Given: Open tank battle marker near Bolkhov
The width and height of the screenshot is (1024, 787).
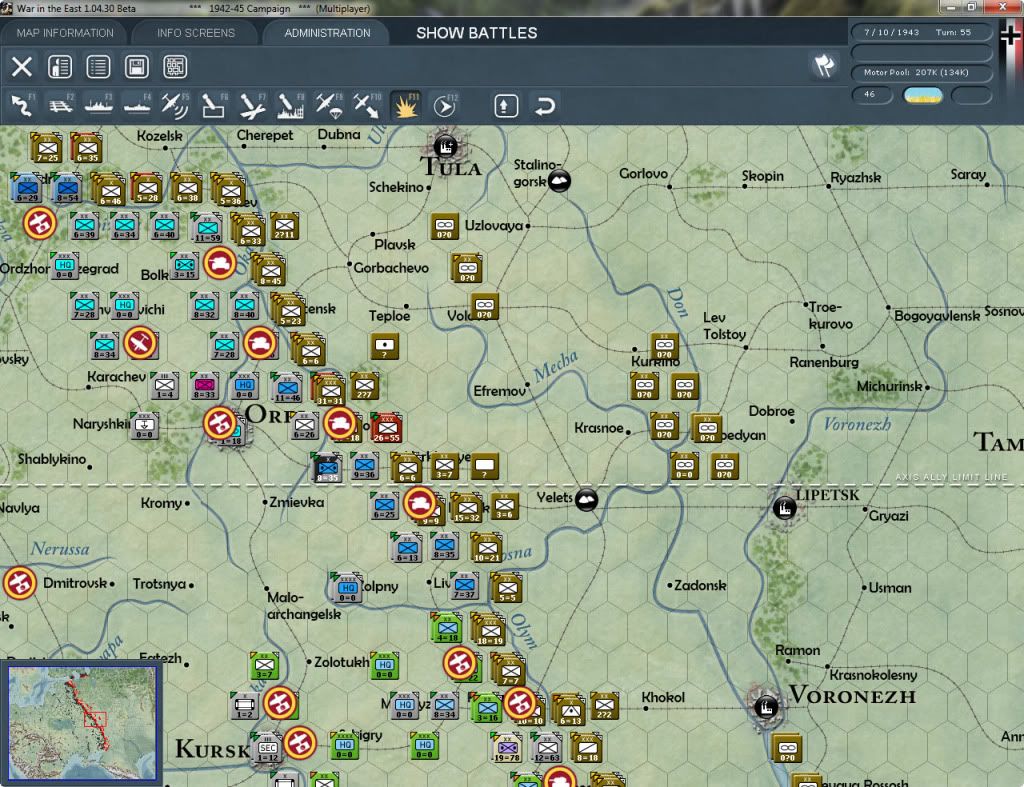Looking at the screenshot, I should pos(219,263).
